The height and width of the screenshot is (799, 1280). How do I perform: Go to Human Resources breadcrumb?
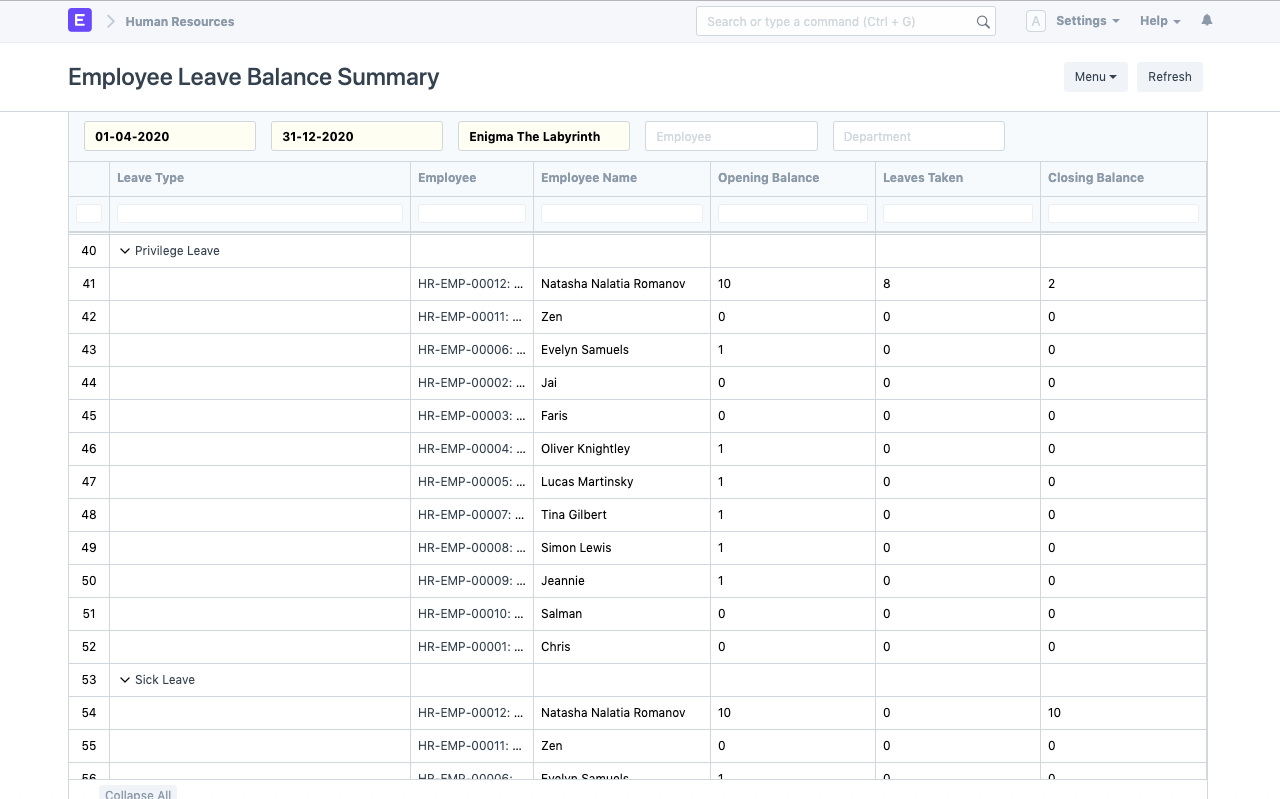tap(180, 21)
